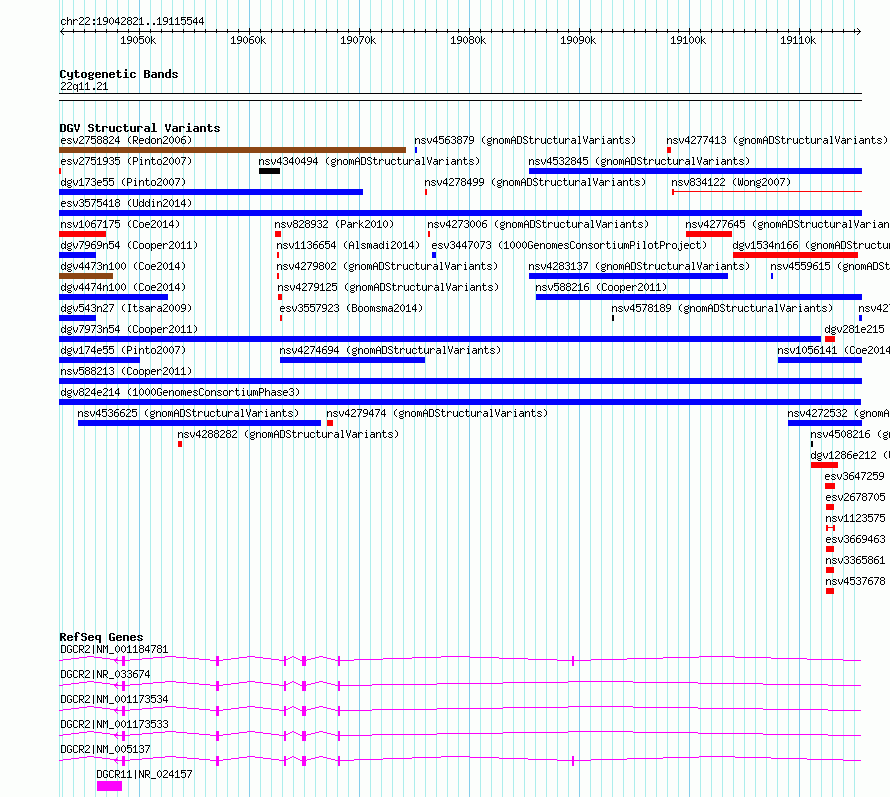
Task: Select the magenta DGCR11 gene block
Action: point(110,786)
